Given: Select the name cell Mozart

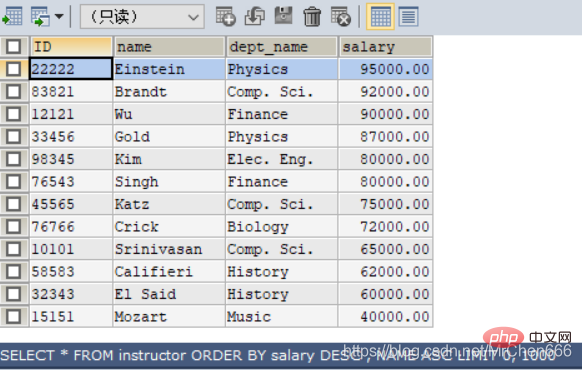Looking at the screenshot, I should pyautogui.click(x=169, y=317).
